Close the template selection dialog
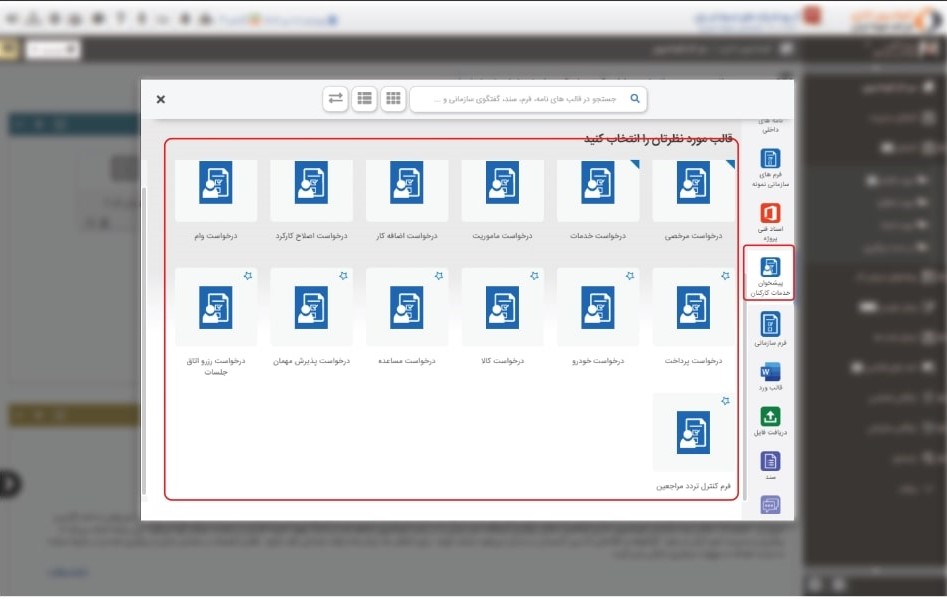The height and width of the screenshot is (599, 947). click(161, 99)
